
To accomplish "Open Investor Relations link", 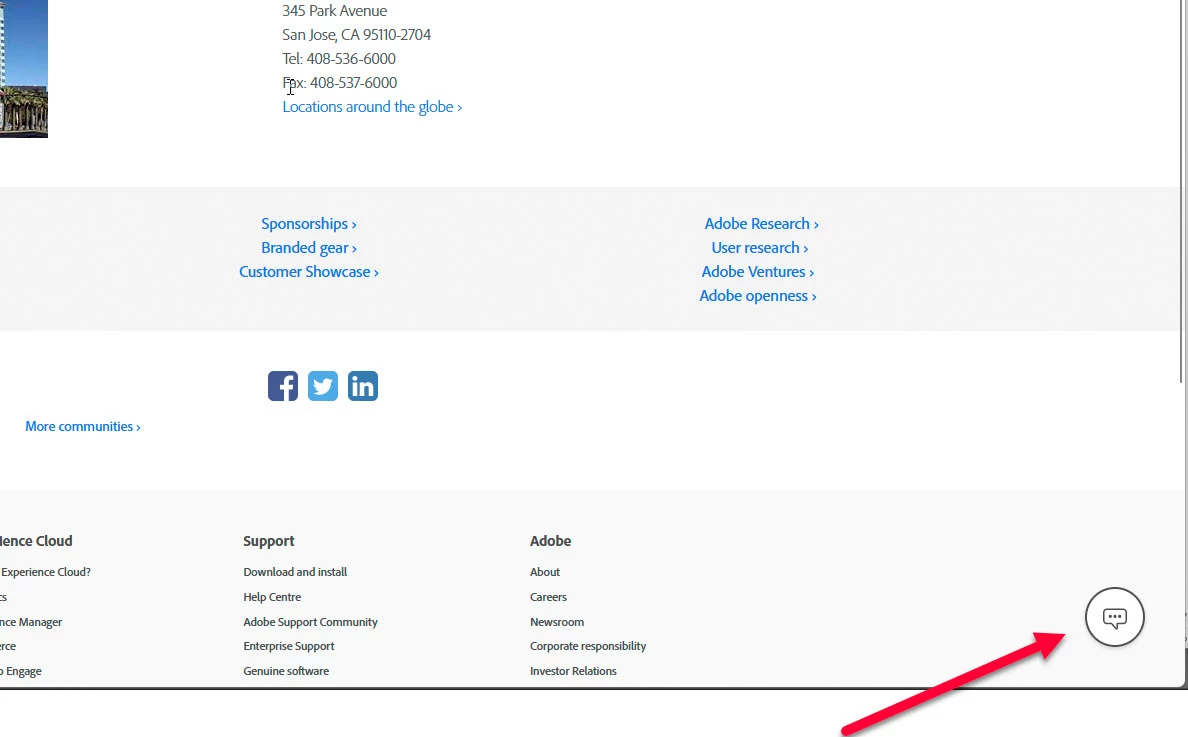I will point(573,671).
